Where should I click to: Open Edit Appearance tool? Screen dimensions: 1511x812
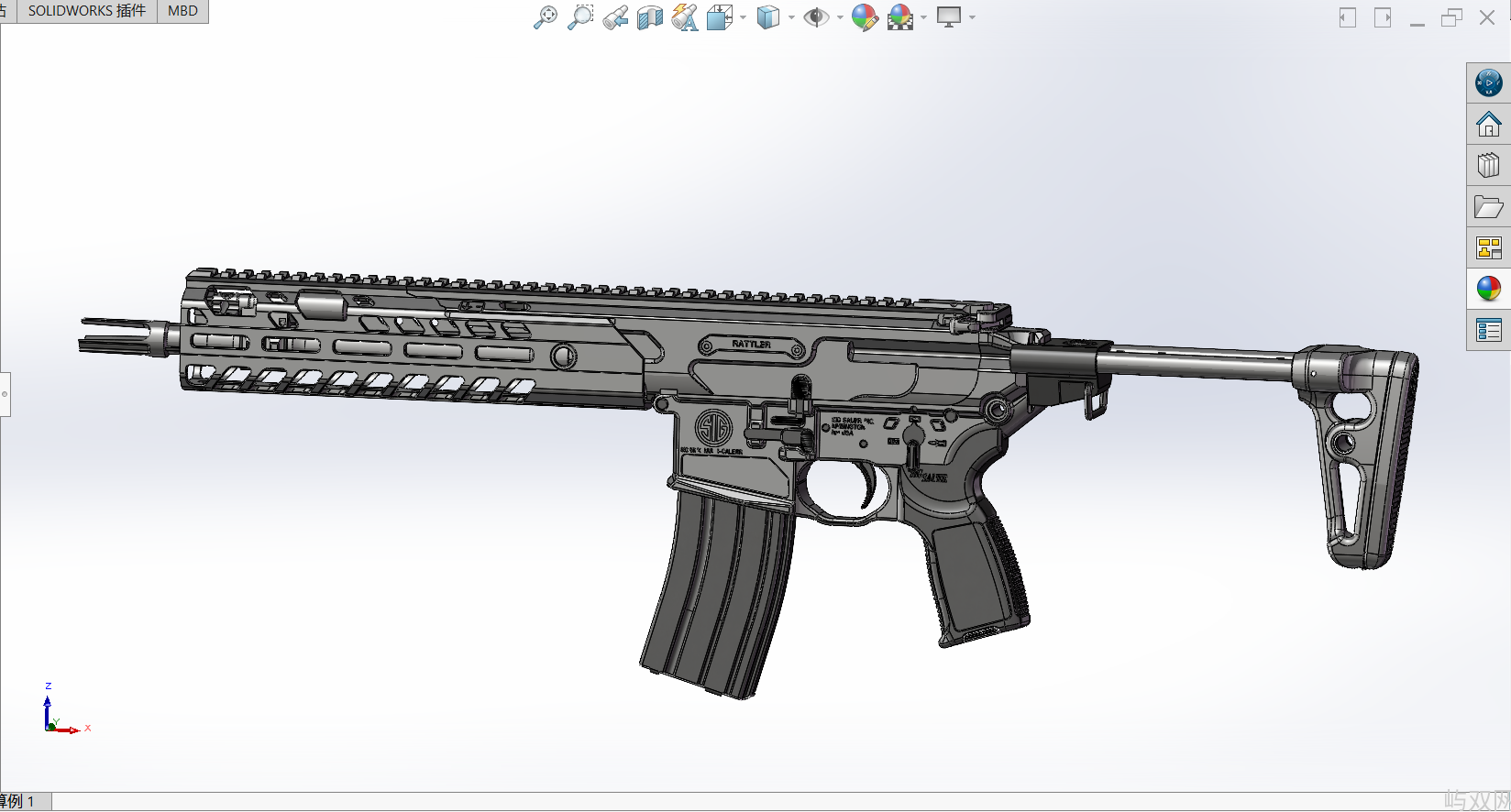pyautogui.click(x=865, y=16)
